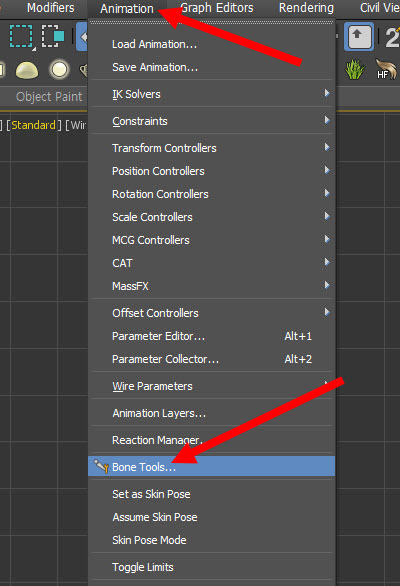Expand the Rotation Controllers submenu
The image size is (400, 586).
pyautogui.click(x=212, y=194)
